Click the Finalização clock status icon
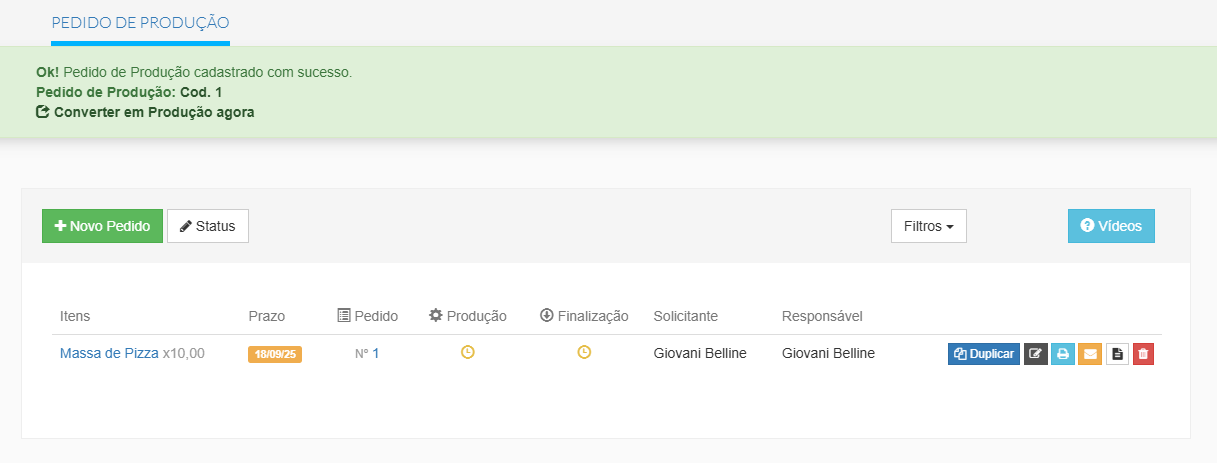The height and width of the screenshot is (463, 1217). (584, 353)
